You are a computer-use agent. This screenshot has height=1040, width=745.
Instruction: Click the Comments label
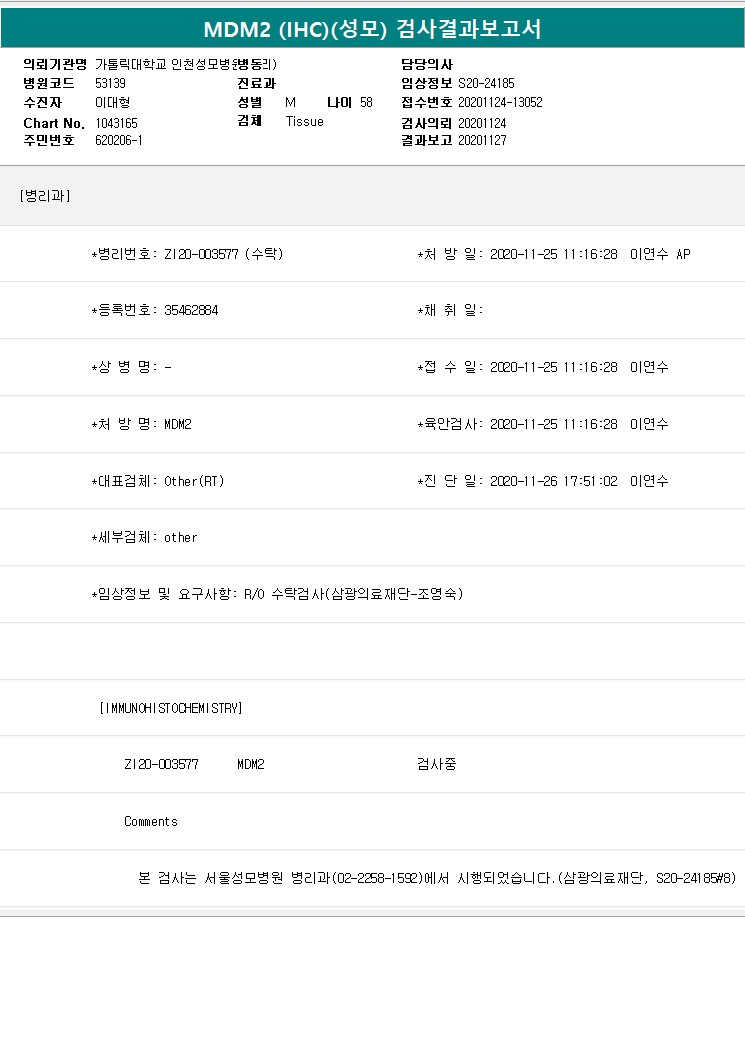(x=151, y=821)
